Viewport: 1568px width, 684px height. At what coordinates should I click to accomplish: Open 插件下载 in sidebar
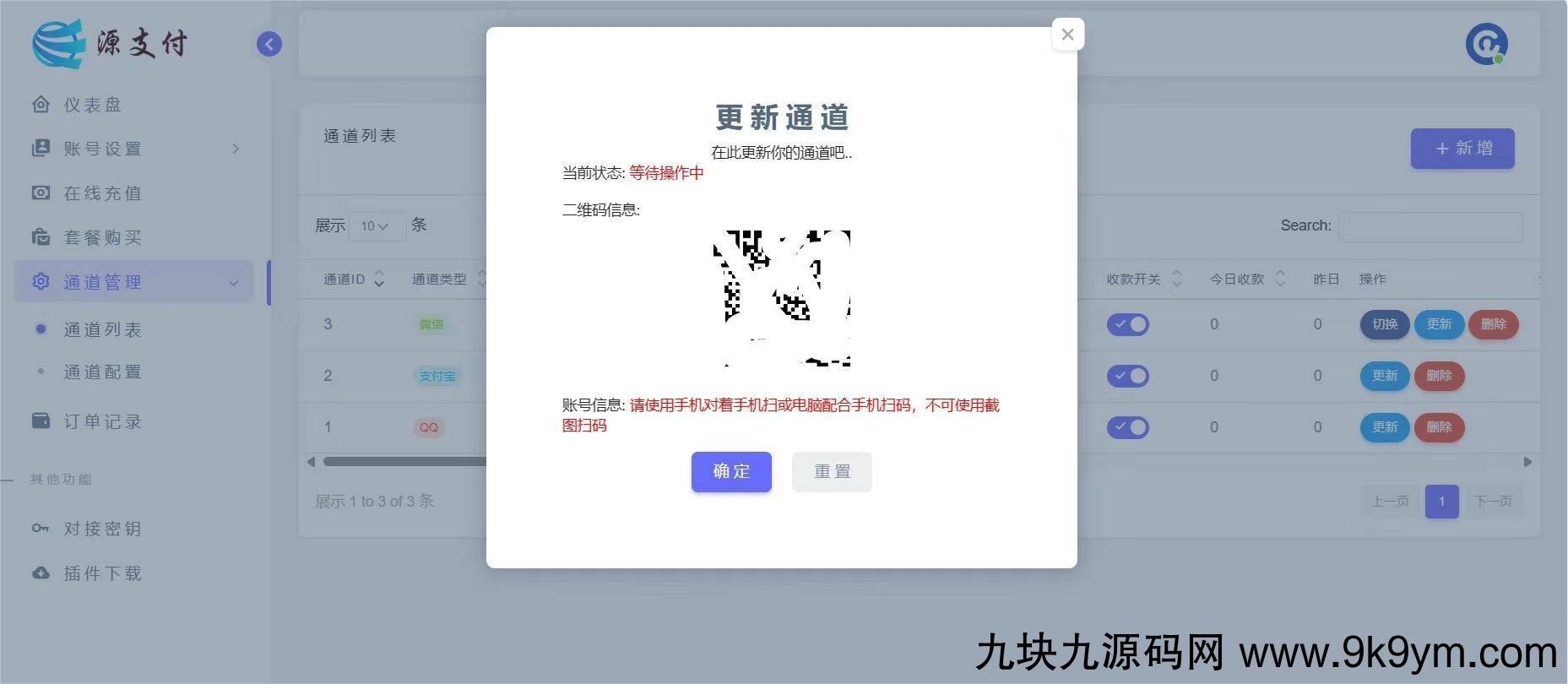[102, 573]
